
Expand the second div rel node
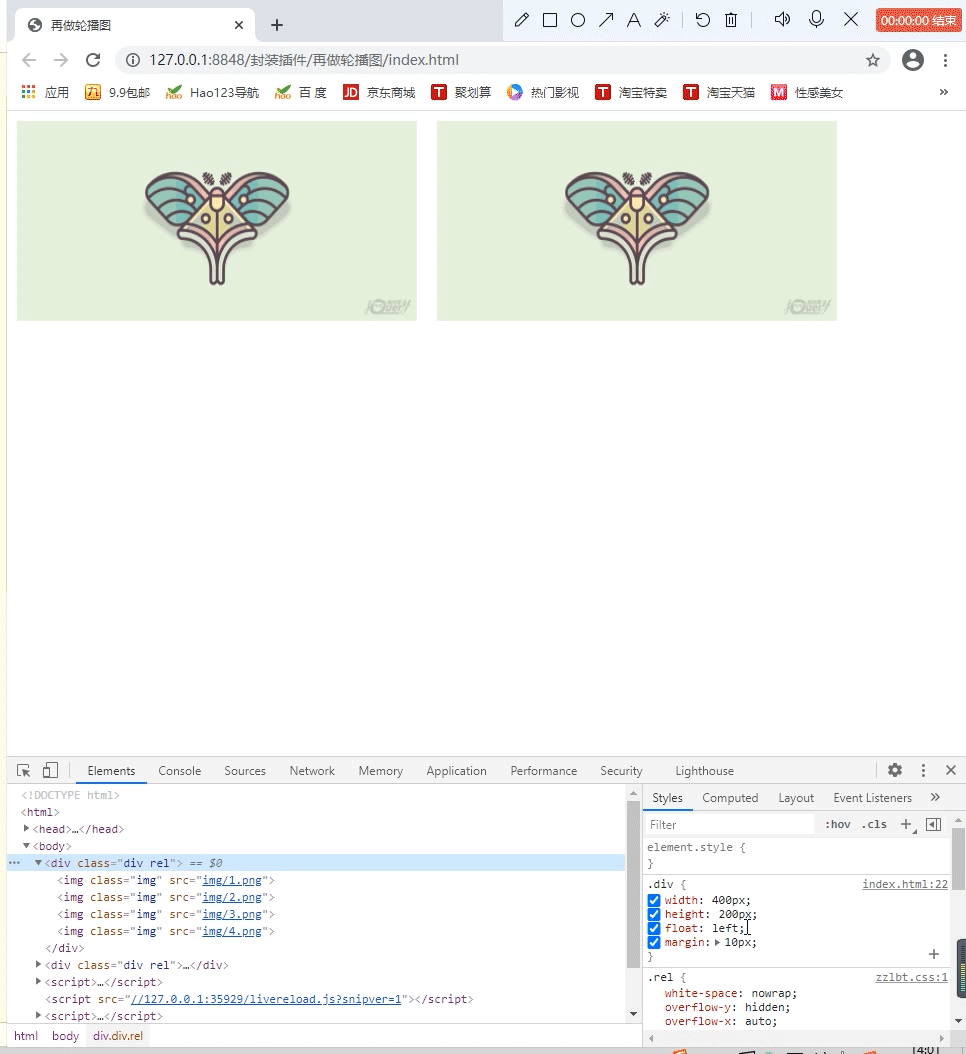coord(38,965)
